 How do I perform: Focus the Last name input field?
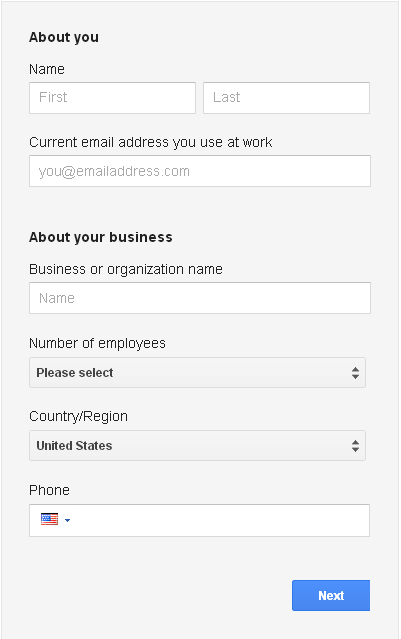pos(286,98)
